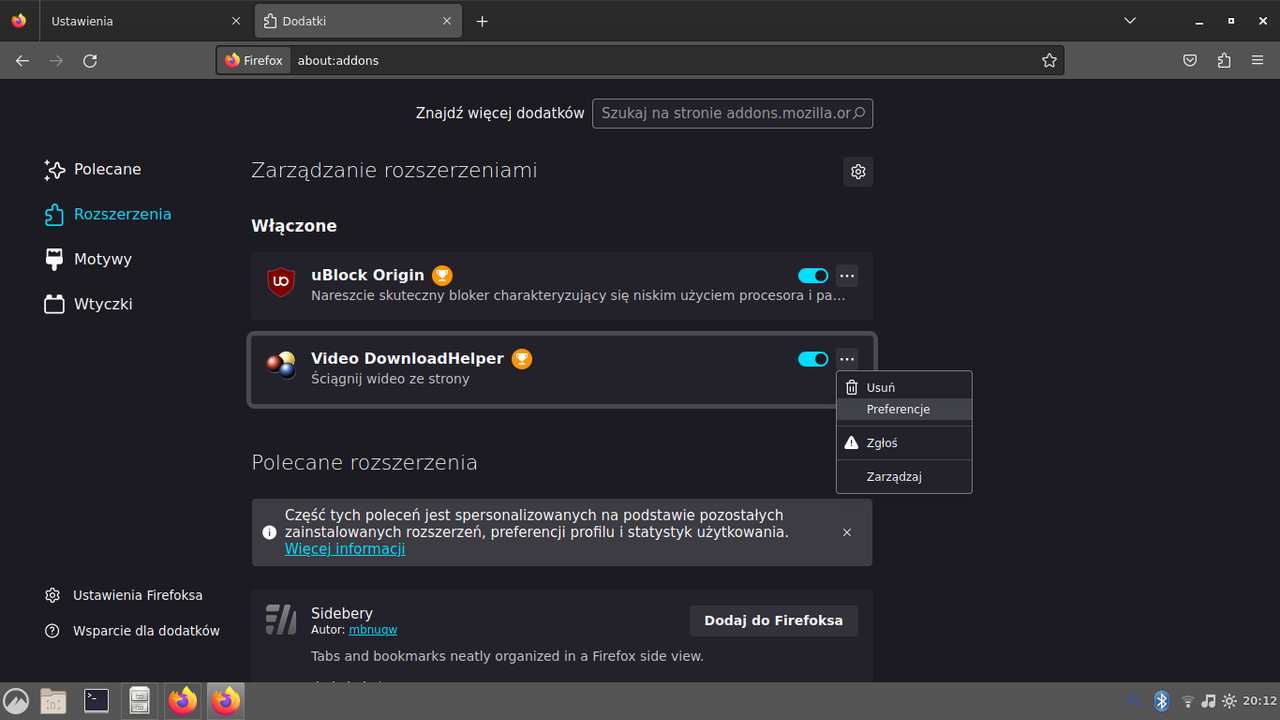This screenshot has width=1280, height=720.
Task: Disable the Video DownloadHelper toggle
Action: [813, 359]
